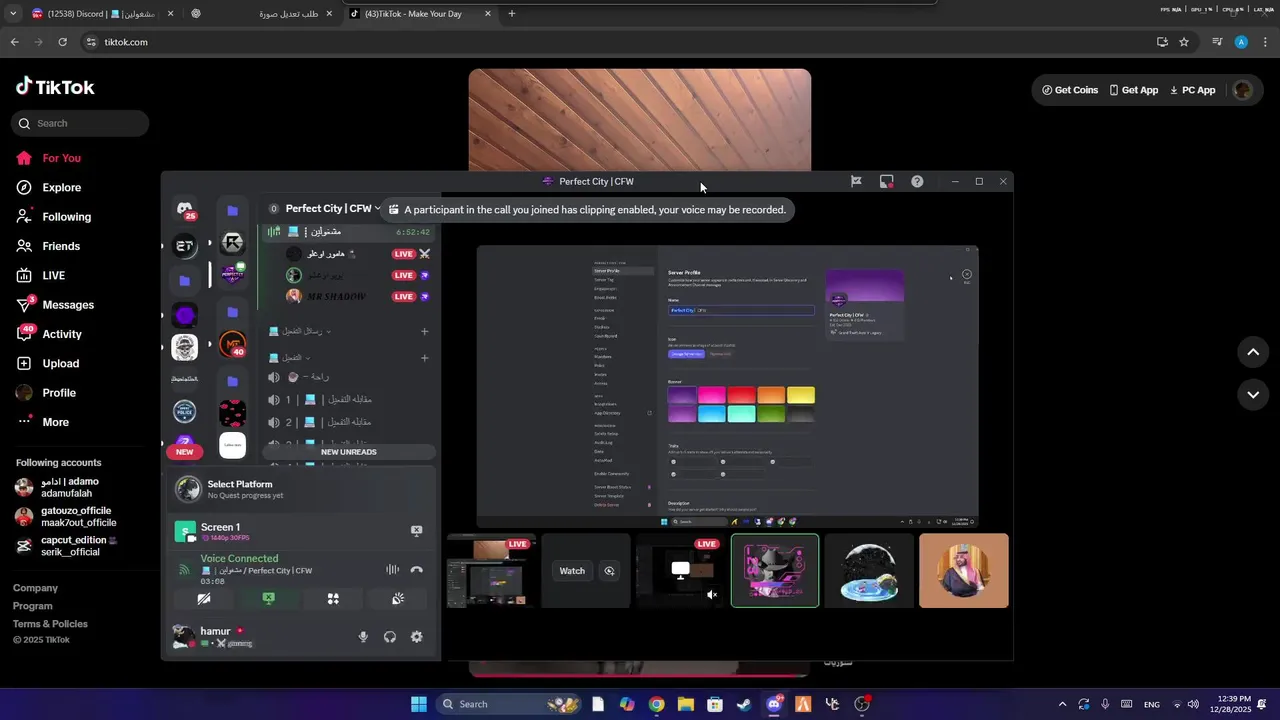1280x720 pixels.
Task: Open Microsoft Store from the taskbar
Action: pyautogui.click(x=715, y=704)
